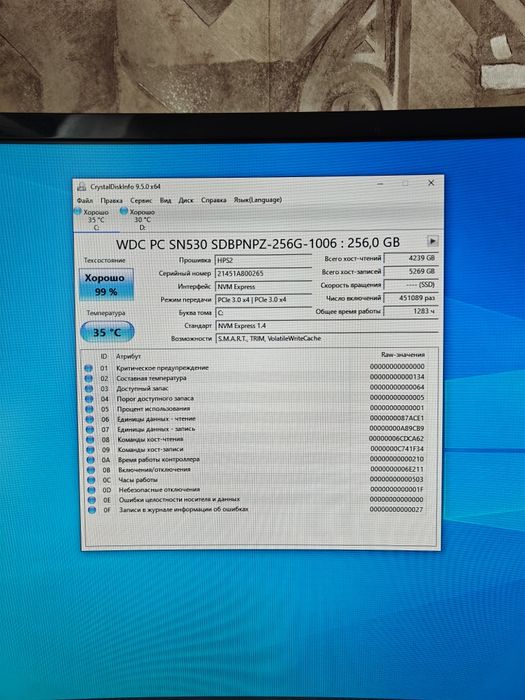Screen dimensions: 525x700
Task: Click the Интерфейс field NVM Express
Action: pos(263,287)
